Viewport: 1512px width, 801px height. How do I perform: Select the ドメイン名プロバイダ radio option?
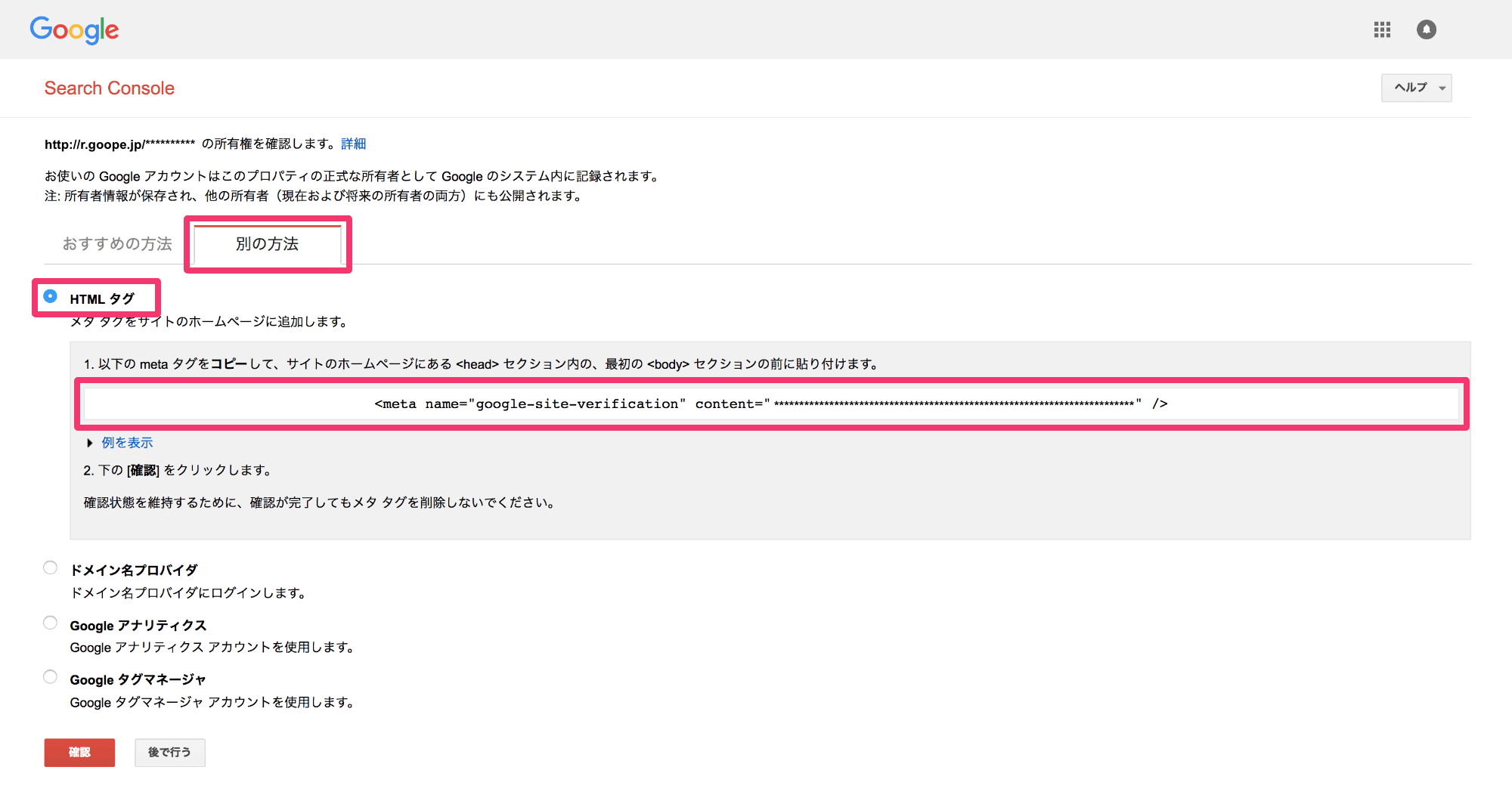pyautogui.click(x=51, y=568)
